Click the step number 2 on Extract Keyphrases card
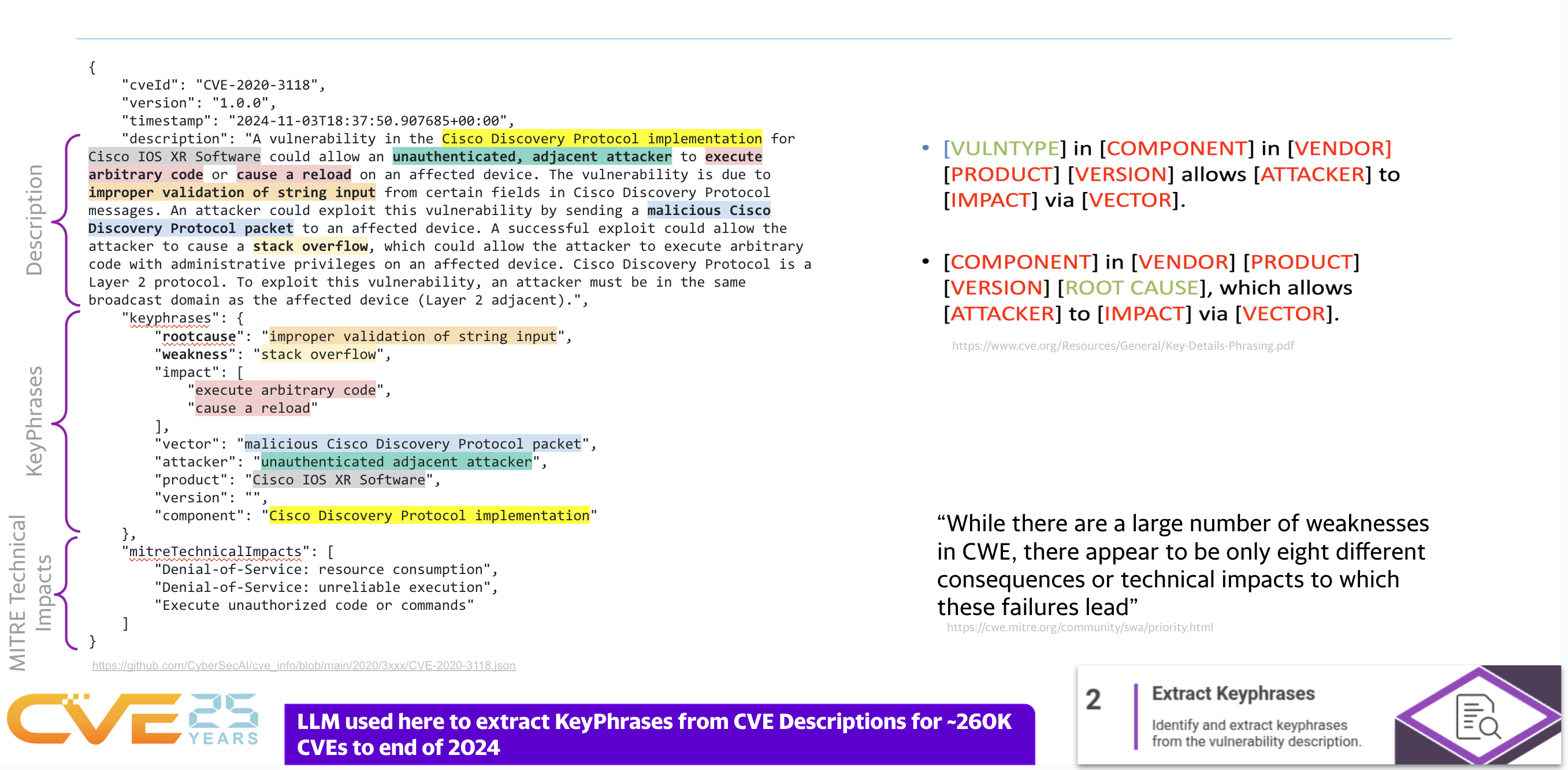Viewport: 1568px width, 770px height. (1093, 699)
